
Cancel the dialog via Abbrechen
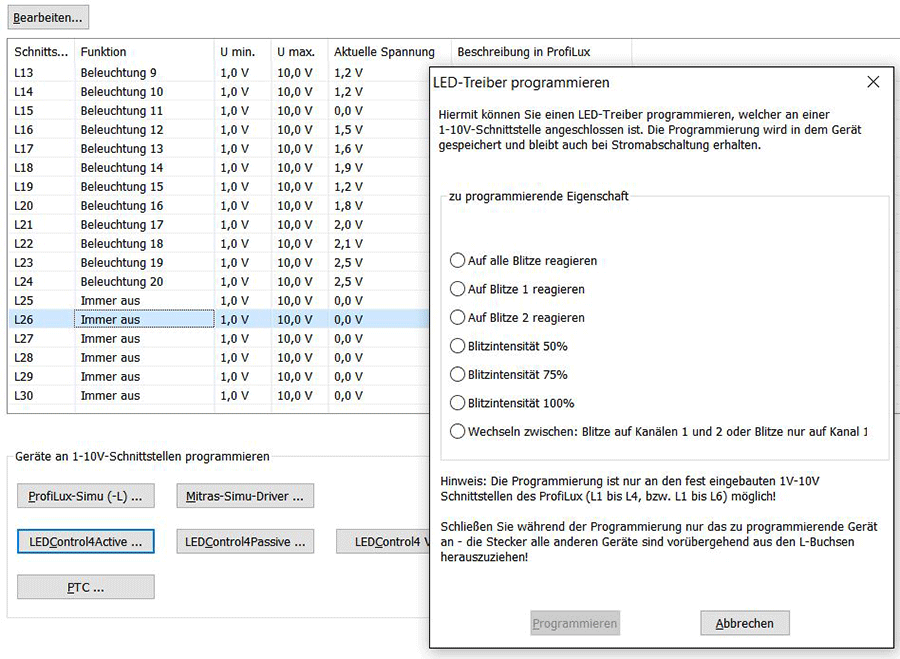(744, 622)
